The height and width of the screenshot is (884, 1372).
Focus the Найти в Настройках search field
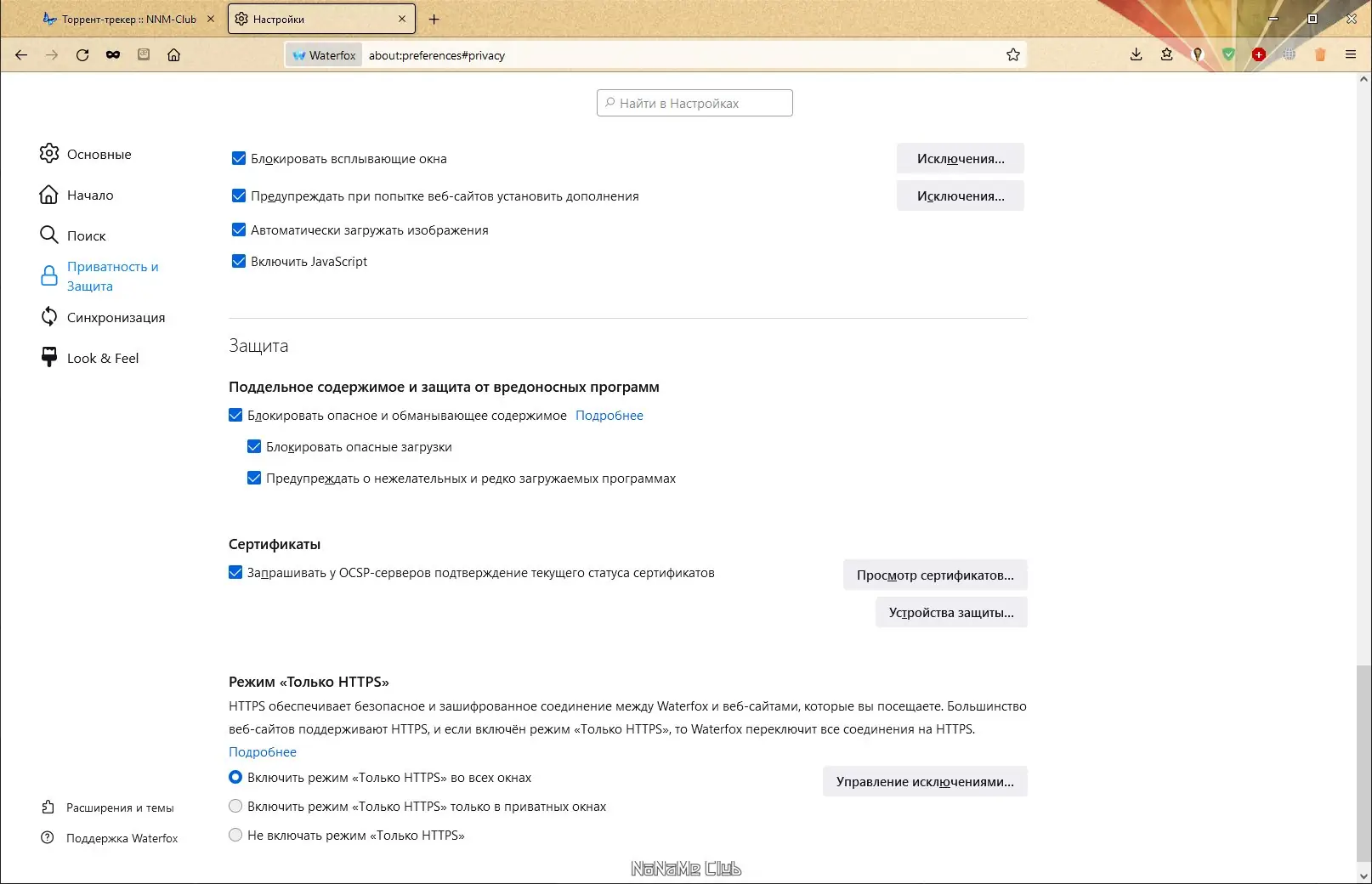click(695, 103)
